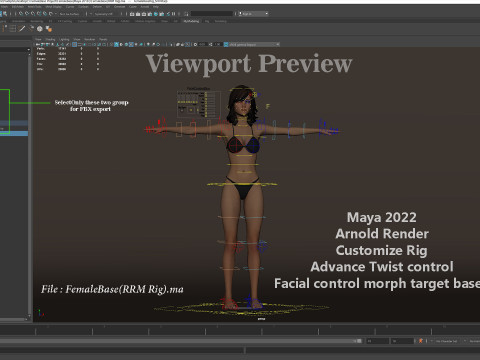Click the Faces count in heads-up display
480x360 pixels.
62,59
